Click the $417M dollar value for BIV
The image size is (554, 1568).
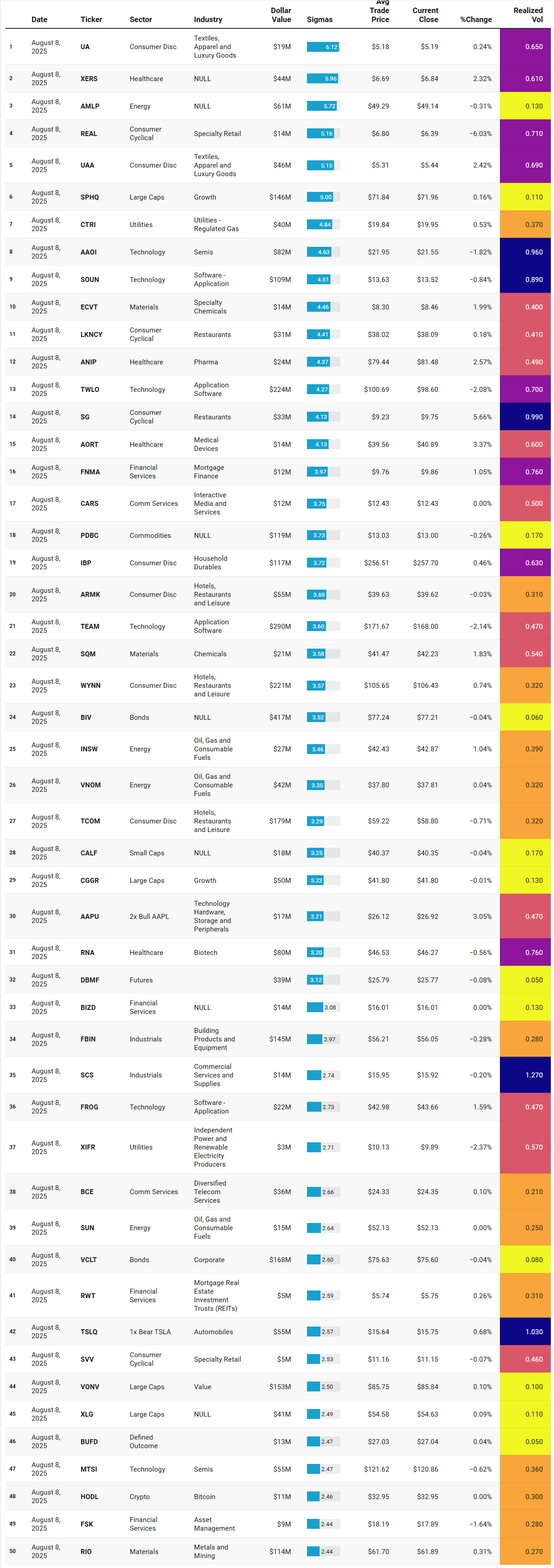pyautogui.click(x=280, y=717)
